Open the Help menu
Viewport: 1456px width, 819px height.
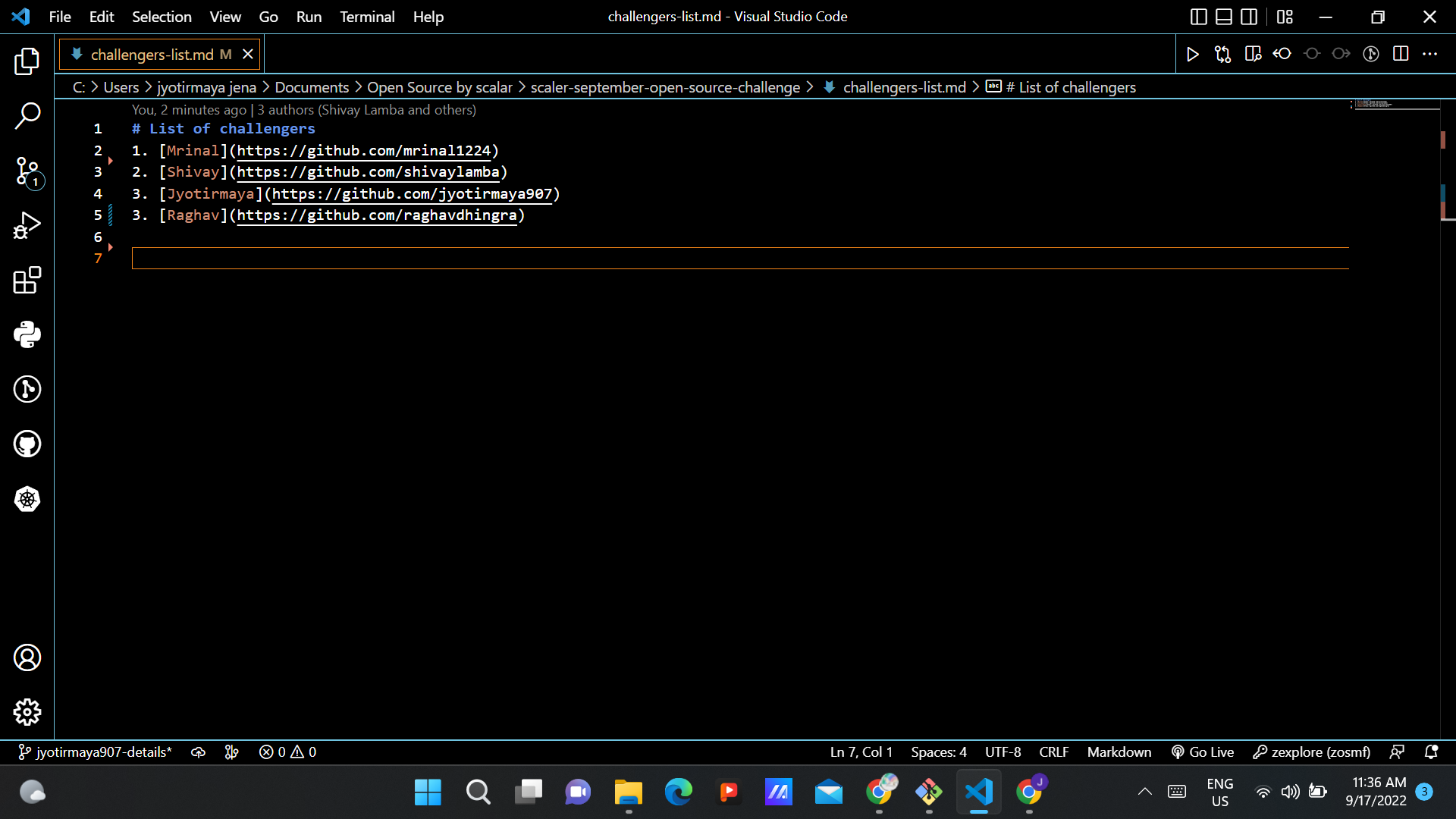click(428, 17)
